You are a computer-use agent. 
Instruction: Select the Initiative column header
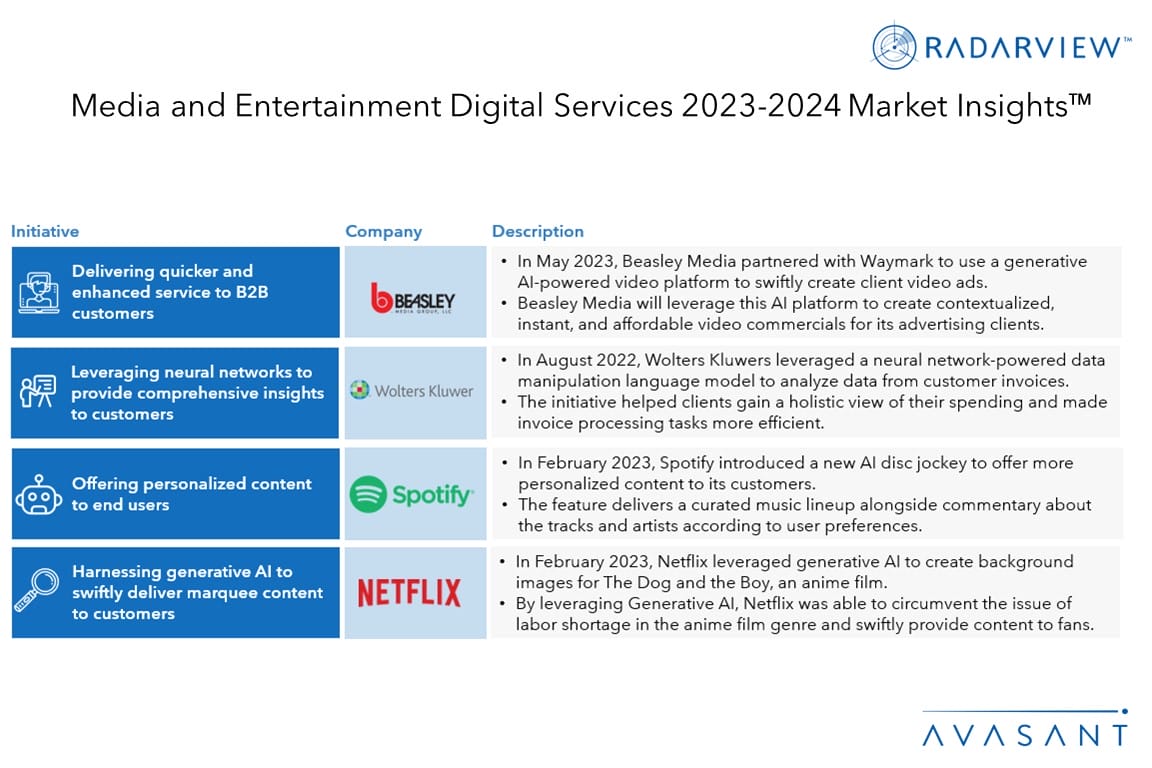pos(45,231)
